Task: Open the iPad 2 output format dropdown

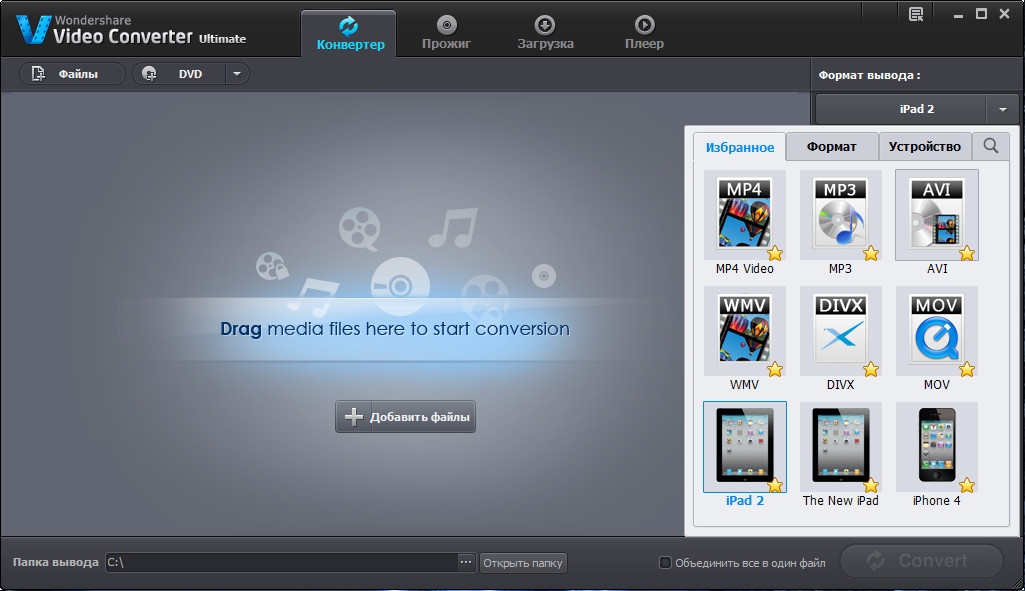Action: pyautogui.click(x=1002, y=109)
